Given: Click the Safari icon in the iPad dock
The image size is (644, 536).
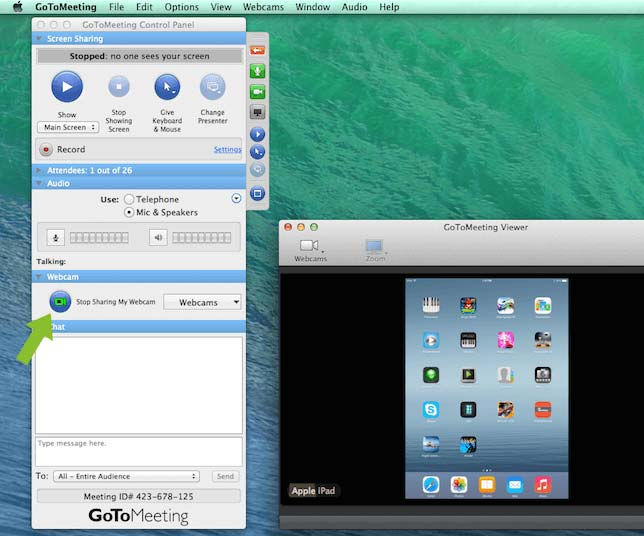Looking at the screenshot, I should [x=431, y=485].
